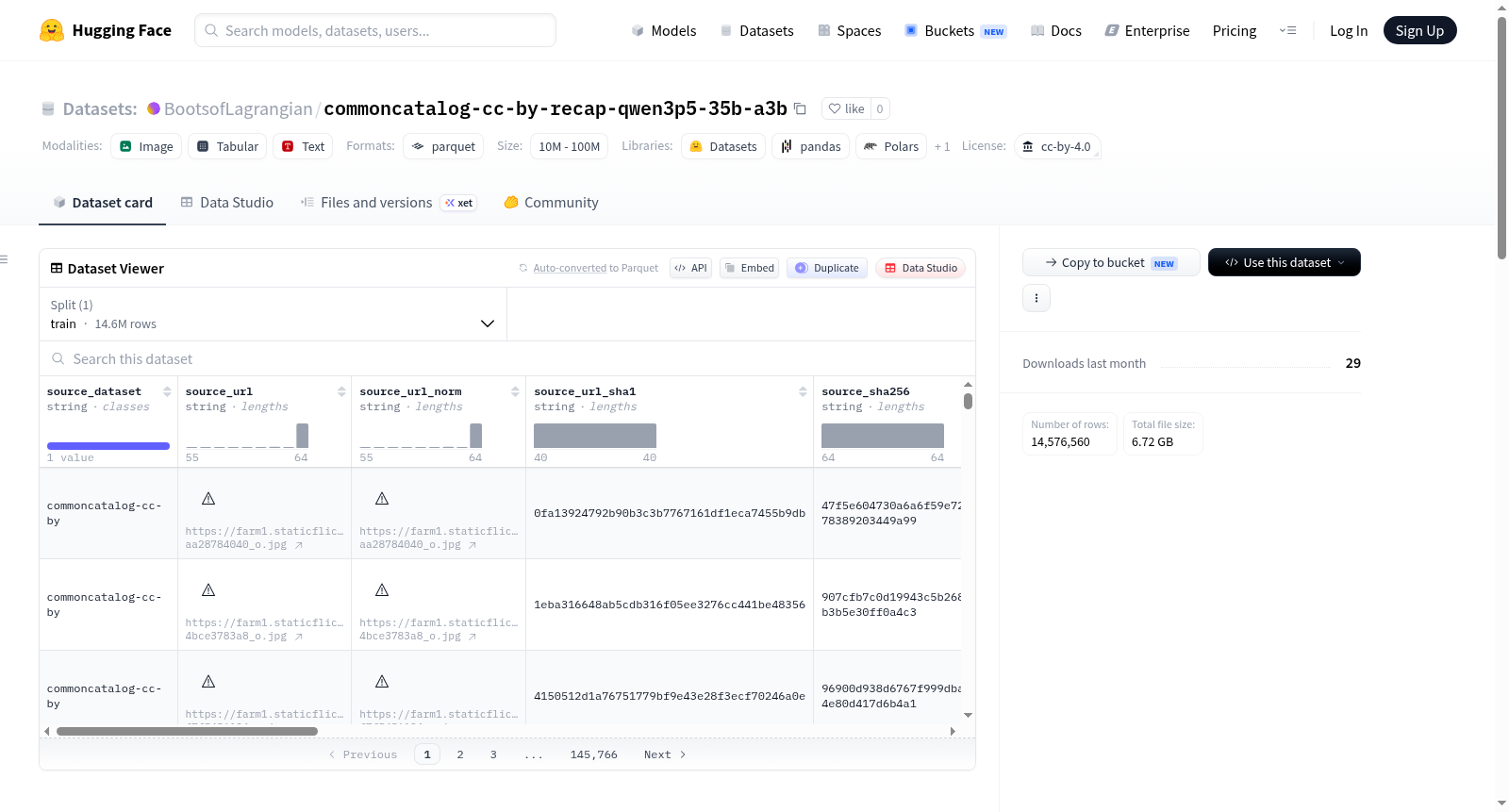Click the Log In link

point(1349,30)
